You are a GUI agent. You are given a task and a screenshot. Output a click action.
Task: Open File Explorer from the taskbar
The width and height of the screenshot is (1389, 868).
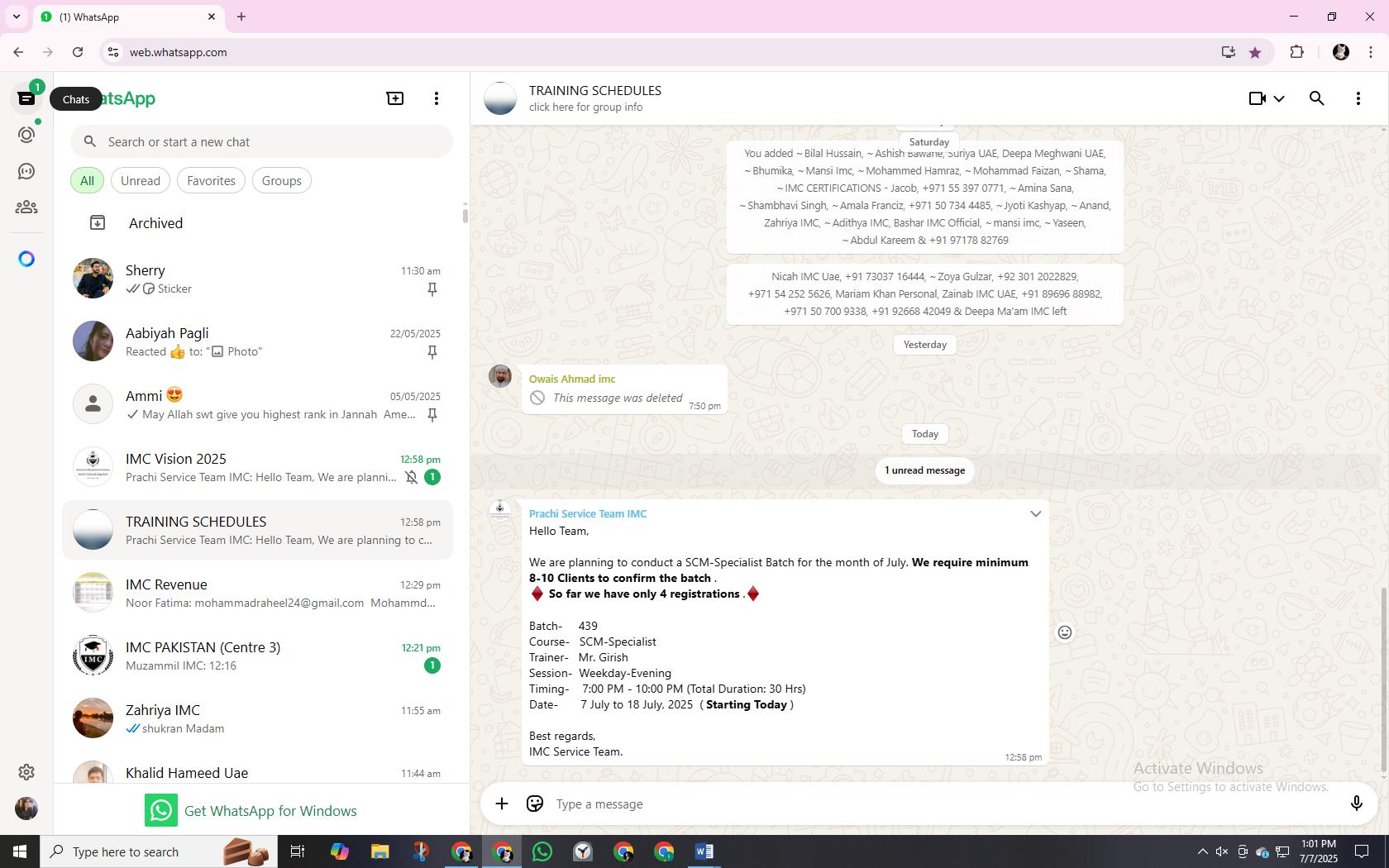pyautogui.click(x=379, y=851)
